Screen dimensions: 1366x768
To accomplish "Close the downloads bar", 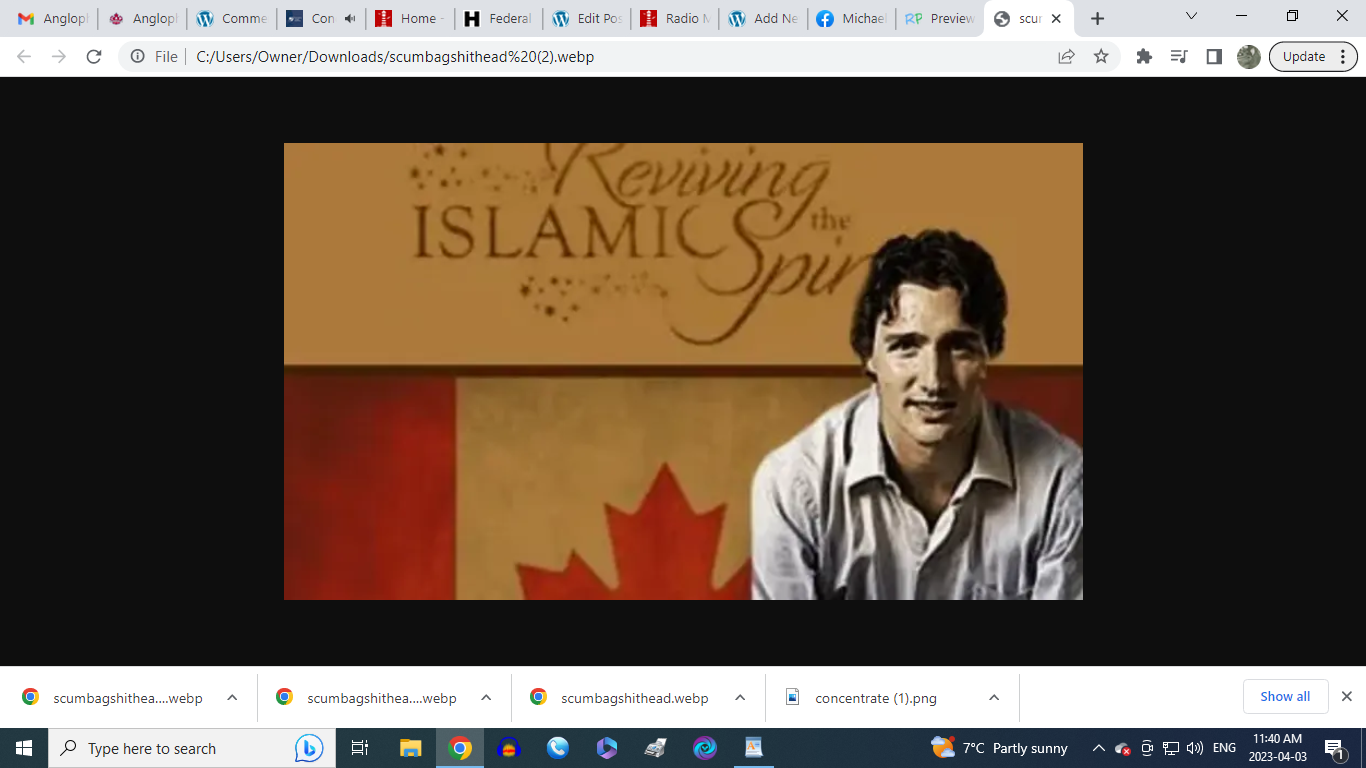I will point(1346,697).
